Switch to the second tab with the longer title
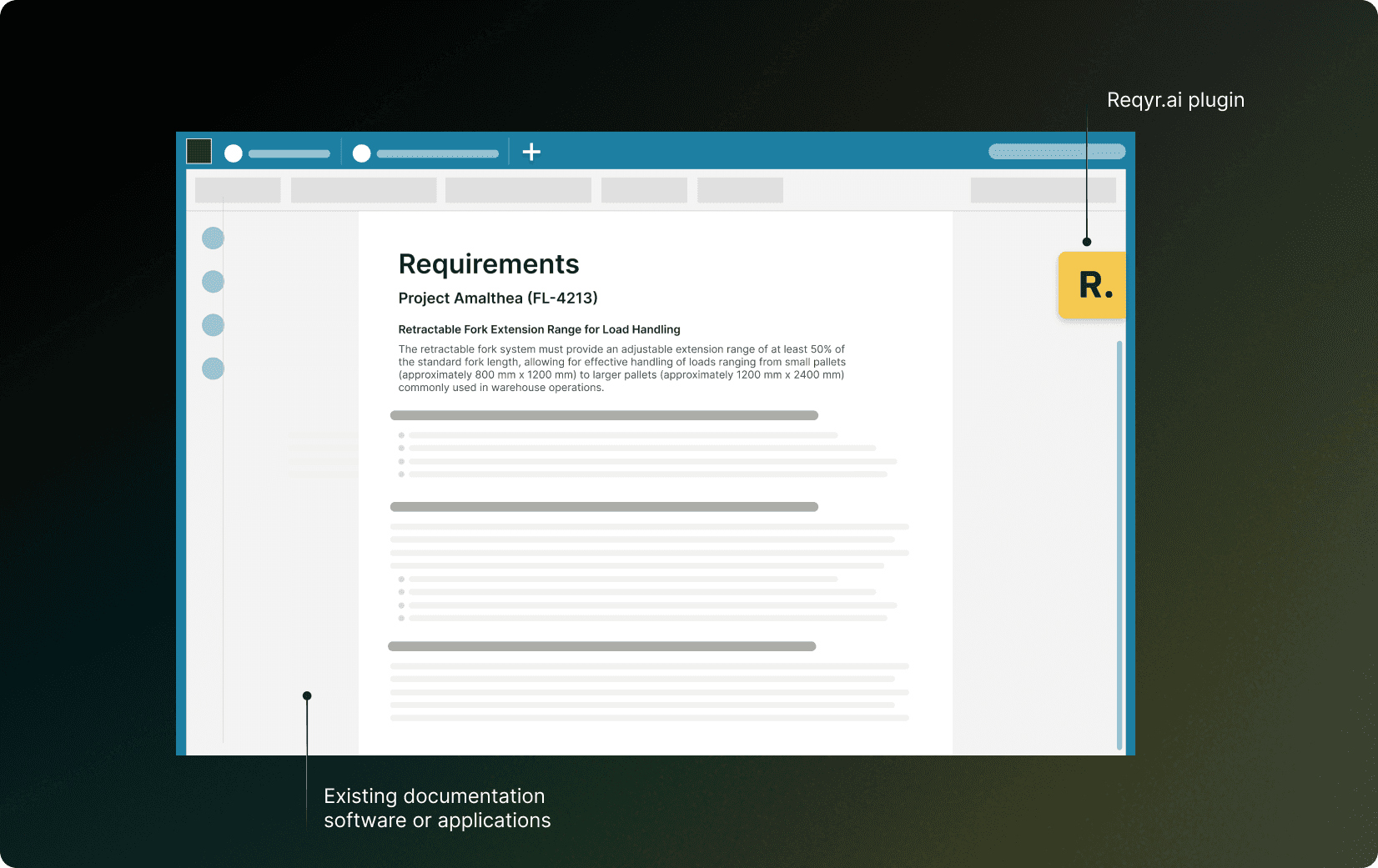The width and height of the screenshot is (1378, 868). [x=425, y=153]
